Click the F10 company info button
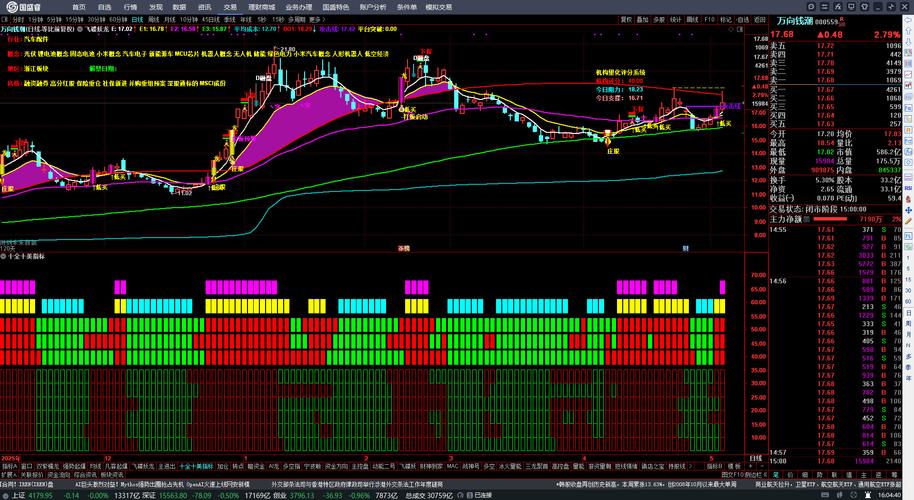The width and height of the screenshot is (914, 500). pos(709,20)
